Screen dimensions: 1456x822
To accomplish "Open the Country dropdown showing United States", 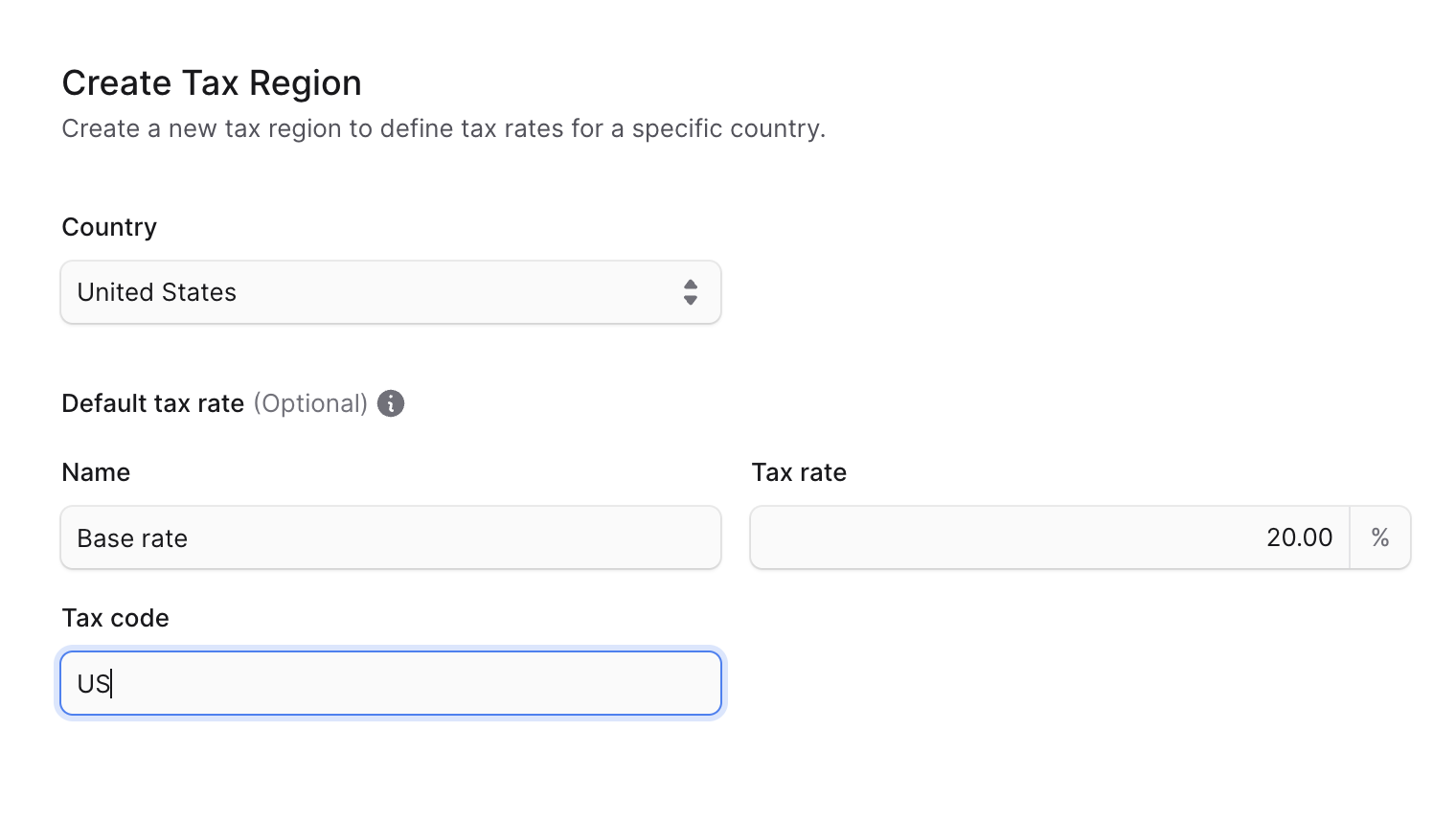I will click(x=391, y=292).
